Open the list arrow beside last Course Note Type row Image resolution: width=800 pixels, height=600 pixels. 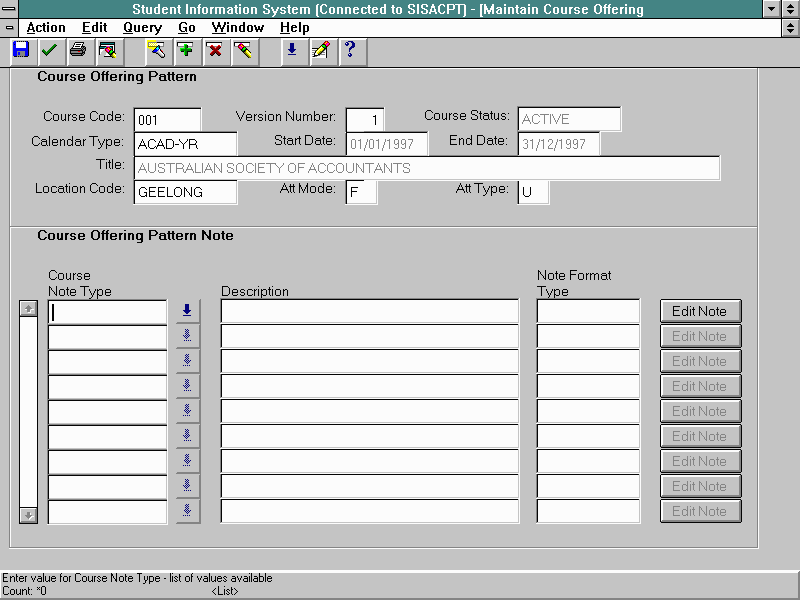pos(187,511)
